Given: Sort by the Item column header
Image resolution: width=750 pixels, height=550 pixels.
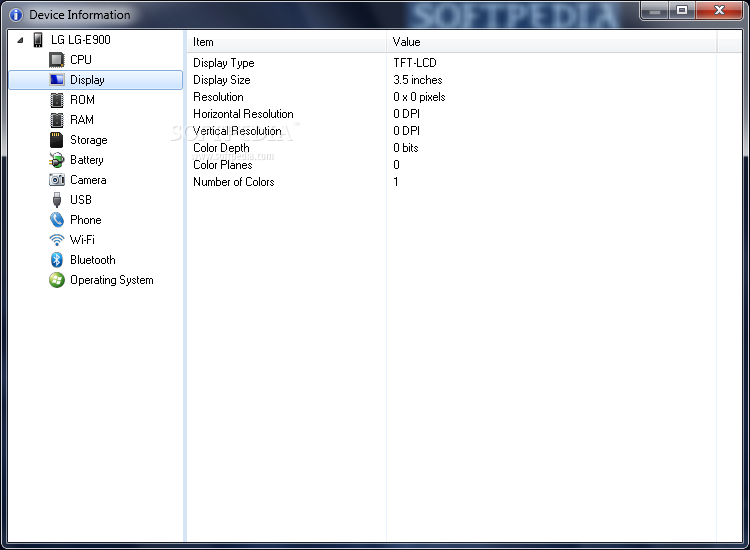Looking at the screenshot, I should (286, 42).
